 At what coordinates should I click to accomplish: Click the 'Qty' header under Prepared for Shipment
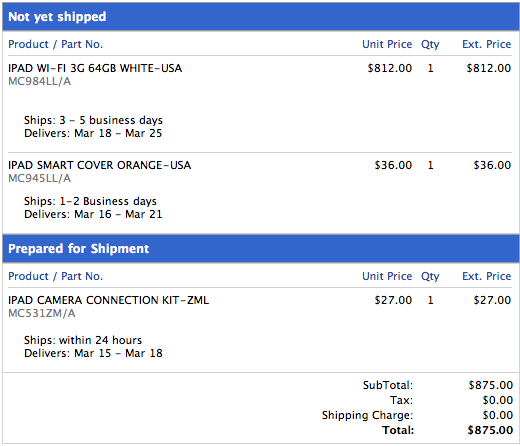[430, 277]
